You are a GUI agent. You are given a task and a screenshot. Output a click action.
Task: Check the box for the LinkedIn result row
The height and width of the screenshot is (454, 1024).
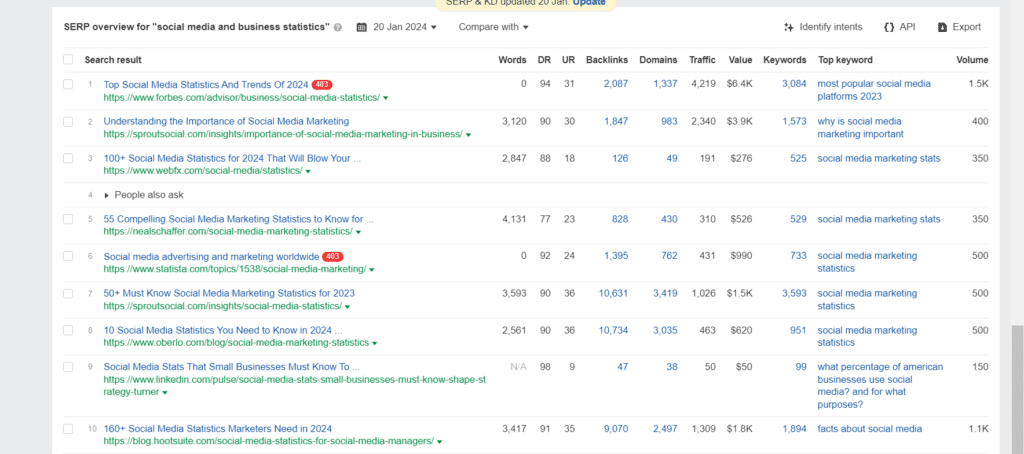click(68, 367)
